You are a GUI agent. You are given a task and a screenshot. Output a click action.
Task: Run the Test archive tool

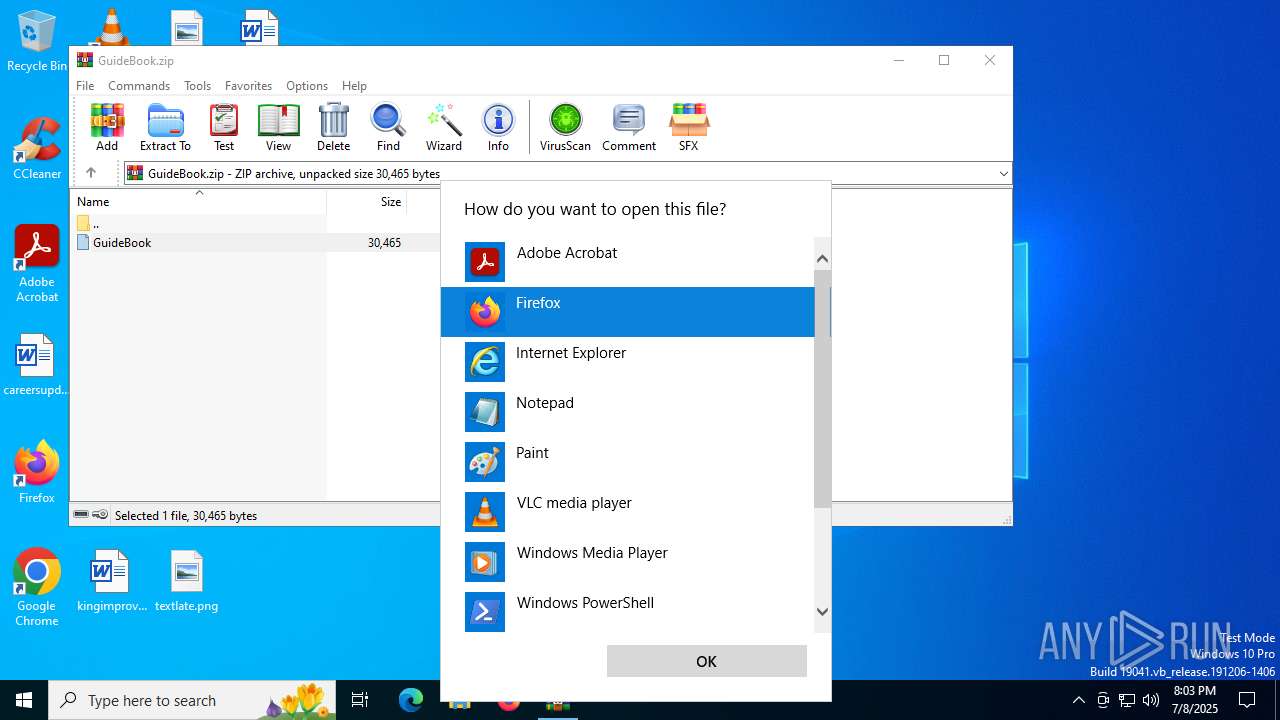(224, 127)
